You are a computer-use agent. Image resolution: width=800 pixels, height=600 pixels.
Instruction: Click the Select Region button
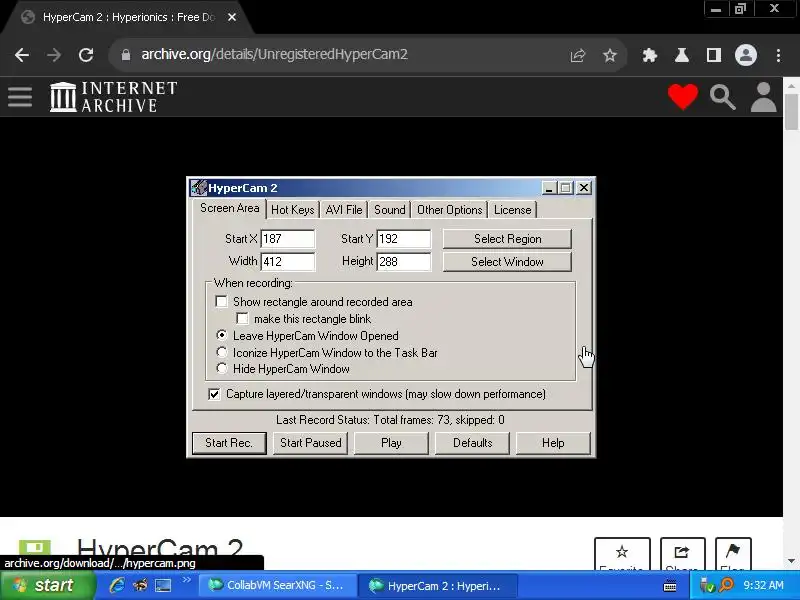pyautogui.click(x=507, y=239)
